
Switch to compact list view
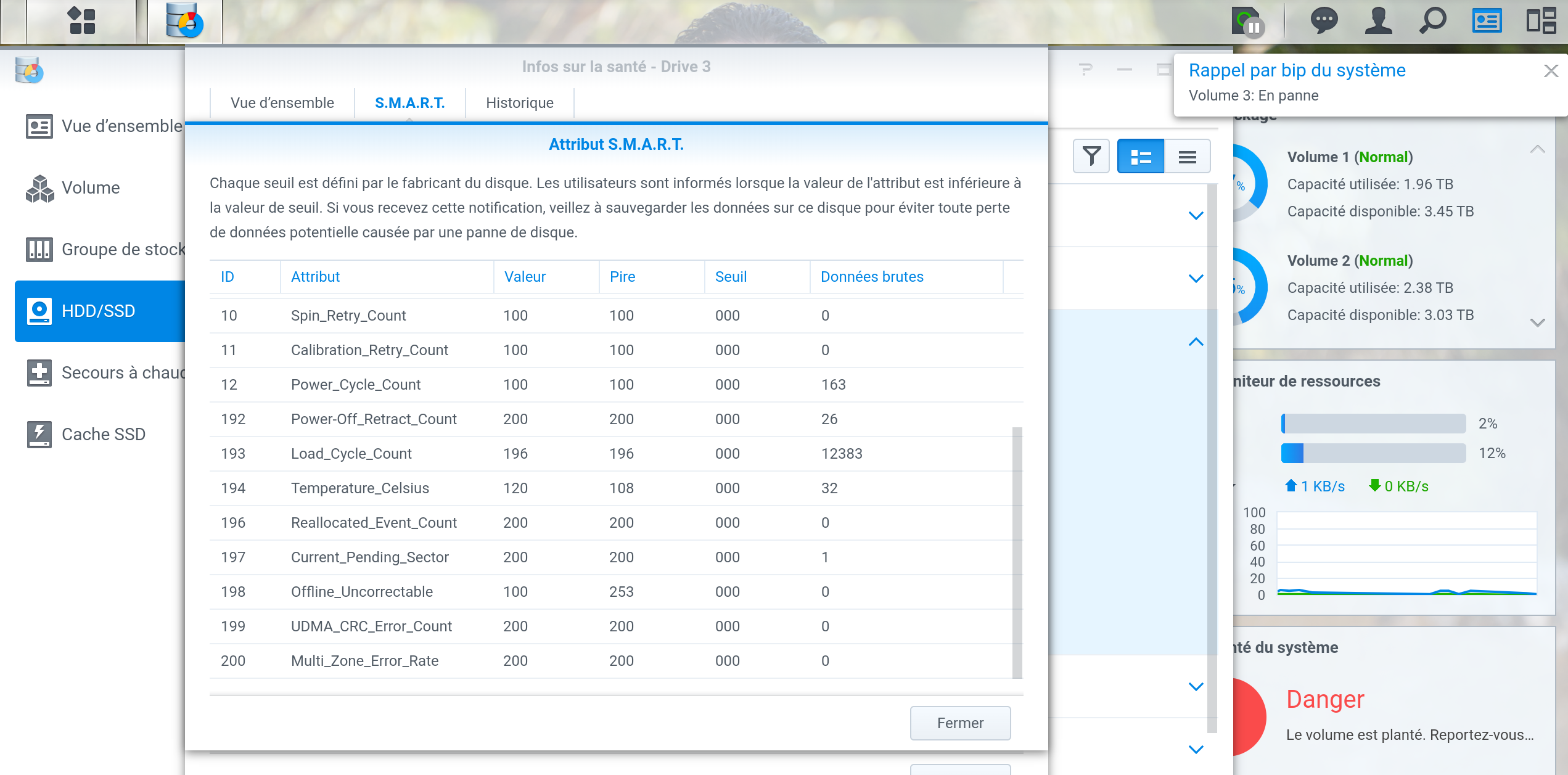1188,157
